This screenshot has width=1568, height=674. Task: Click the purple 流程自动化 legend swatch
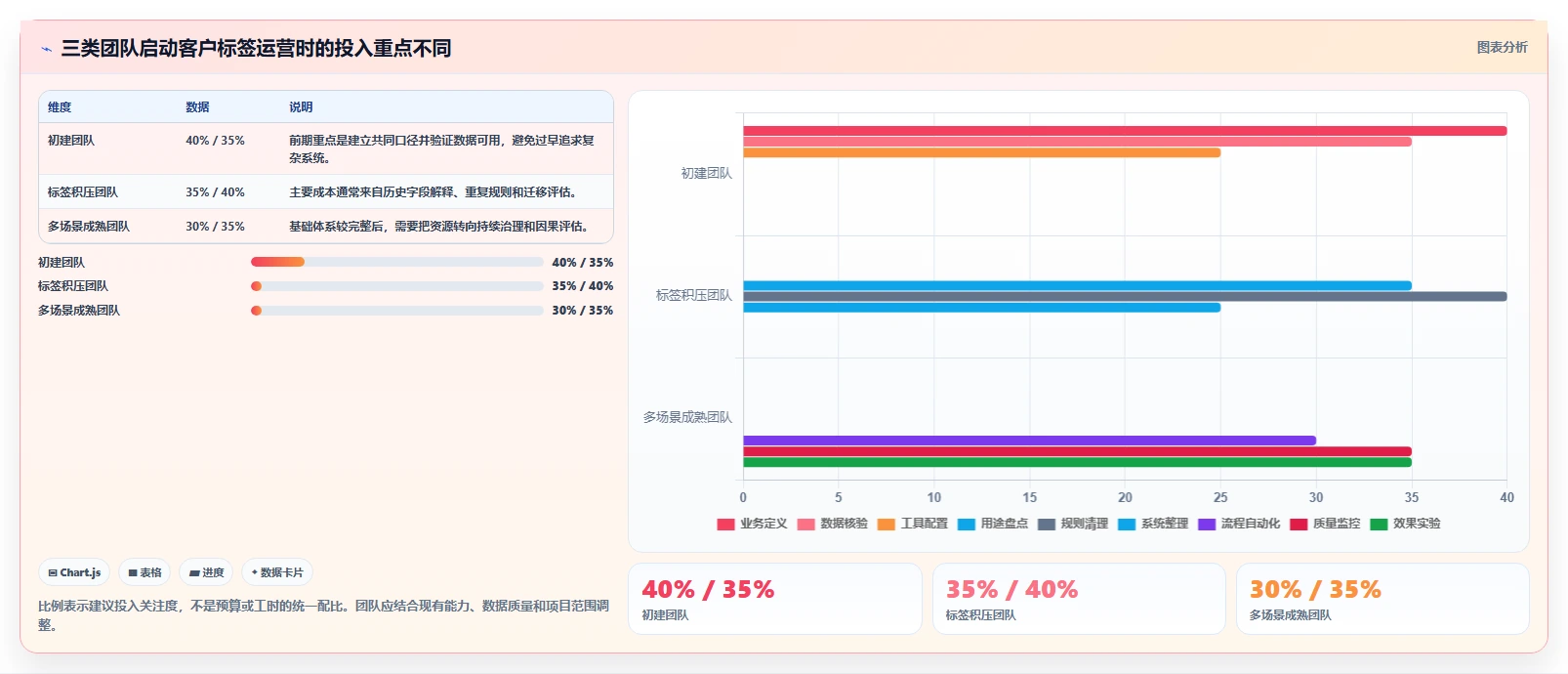1207,525
